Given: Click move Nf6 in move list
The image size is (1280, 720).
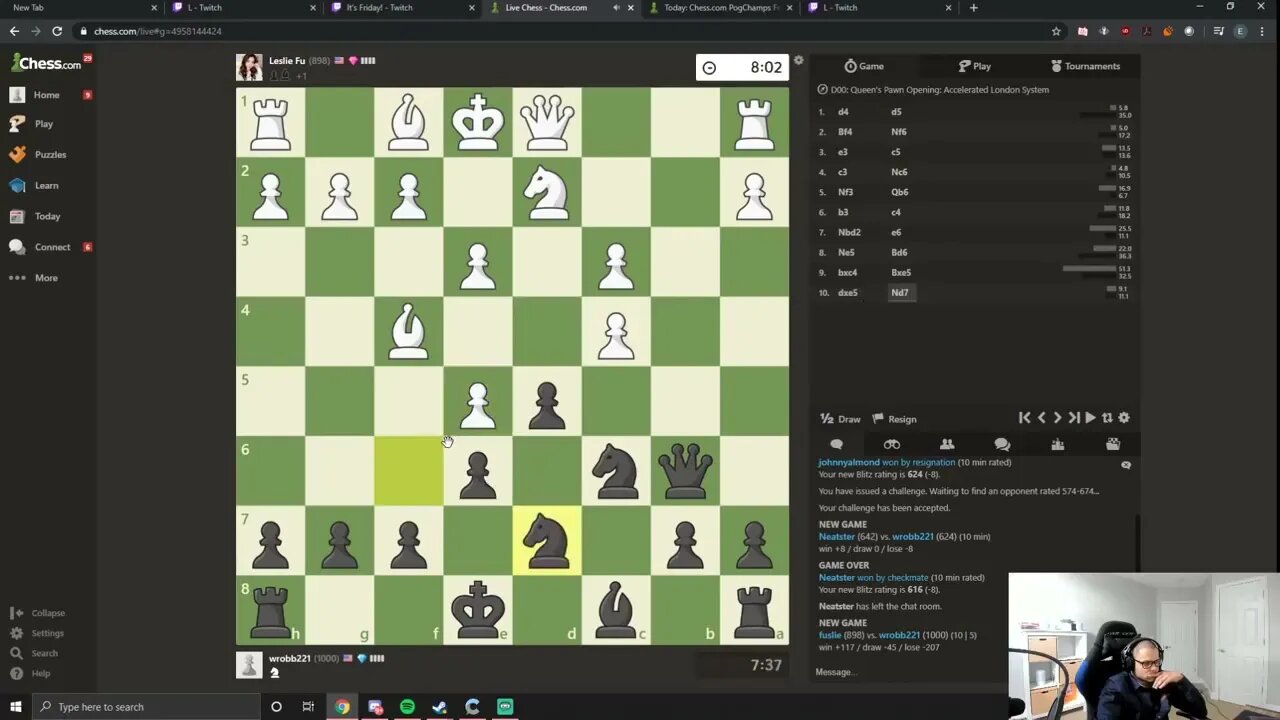Looking at the screenshot, I should click(899, 132).
